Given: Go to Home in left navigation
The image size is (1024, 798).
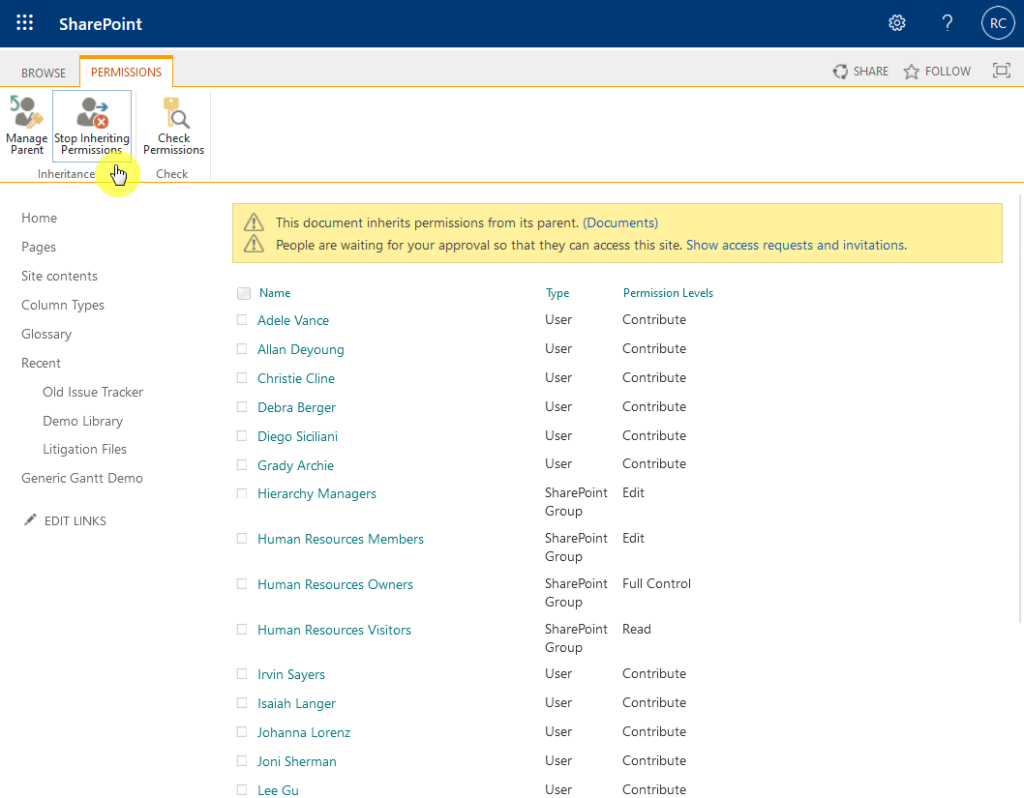Looking at the screenshot, I should click(x=39, y=218).
